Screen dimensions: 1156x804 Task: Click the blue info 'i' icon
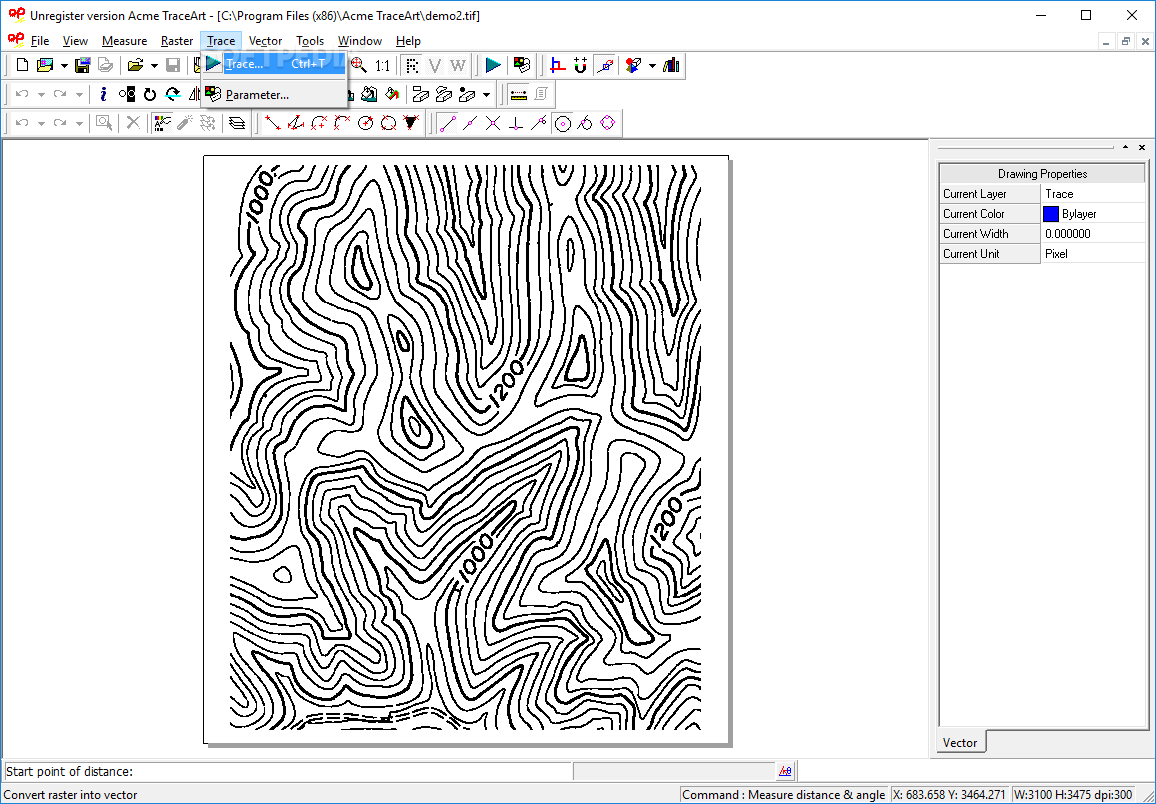coord(104,94)
